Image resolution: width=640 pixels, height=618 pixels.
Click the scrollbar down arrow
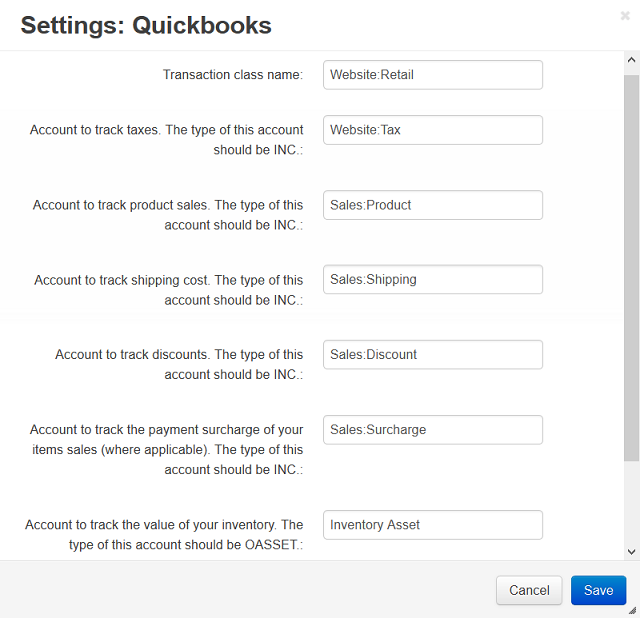click(631, 552)
